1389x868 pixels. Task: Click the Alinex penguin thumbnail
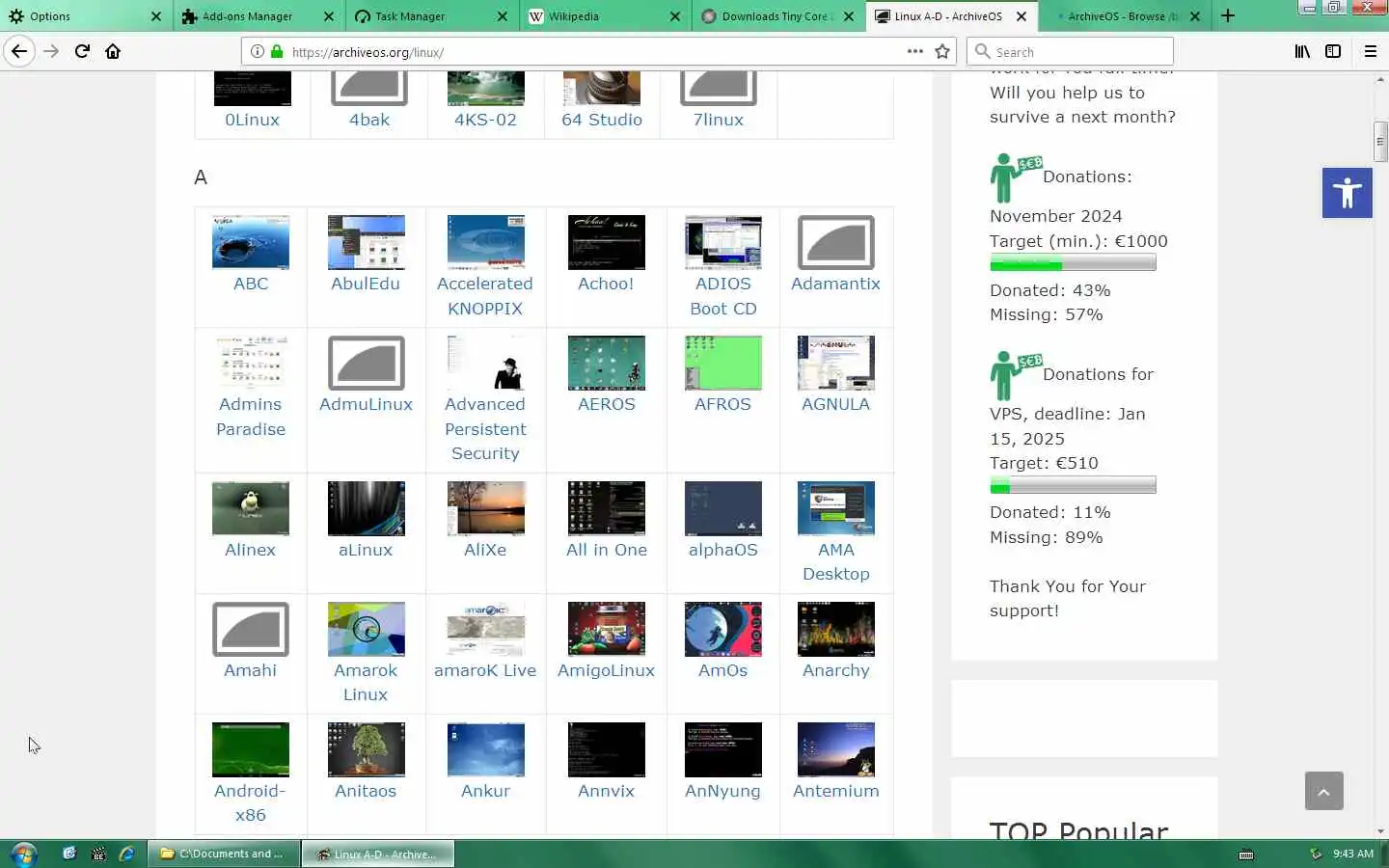click(x=251, y=508)
